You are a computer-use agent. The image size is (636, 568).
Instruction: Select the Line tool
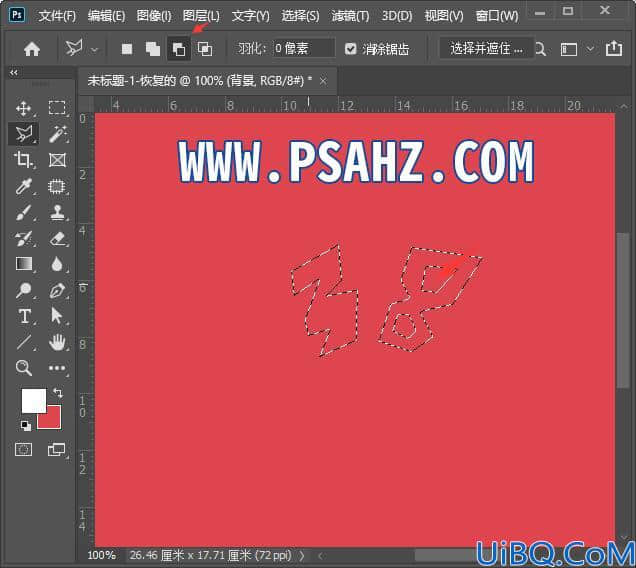[x=24, y=342]
